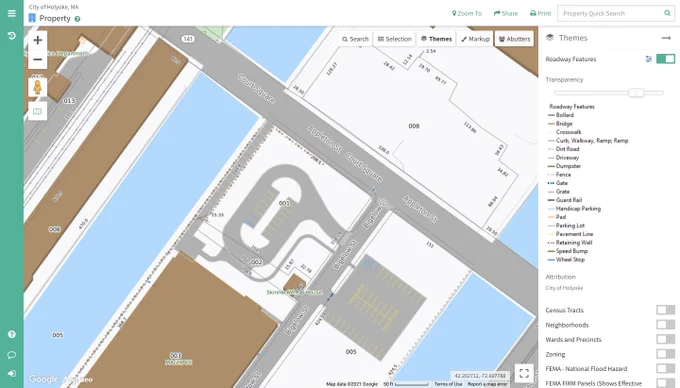680x388 pixels.
Task: Enable the Census Tracts theme
Action: click(x=665, y=310)
